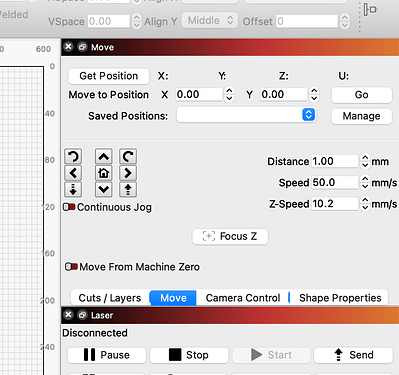Adjust the Offset stepper arrows
This screenshot has width=399, height=375.
pos(345,21)
